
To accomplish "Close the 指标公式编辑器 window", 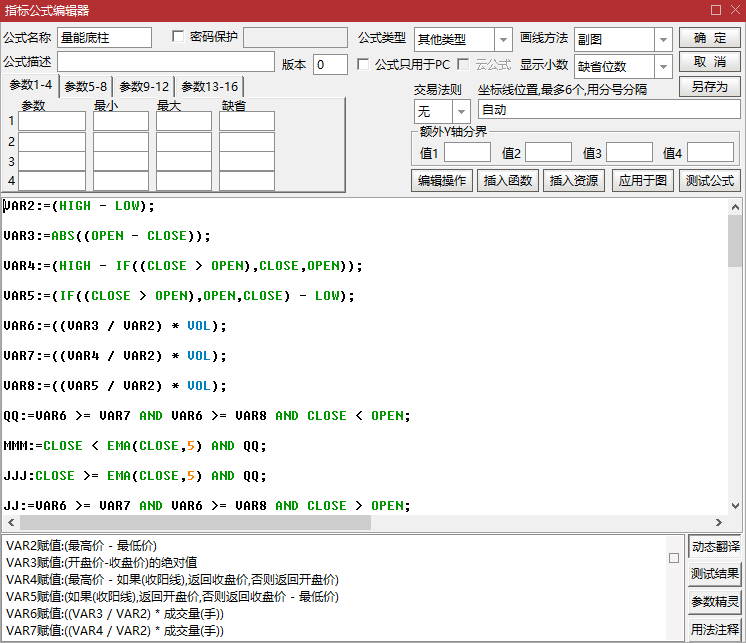I will pos(735,10).
